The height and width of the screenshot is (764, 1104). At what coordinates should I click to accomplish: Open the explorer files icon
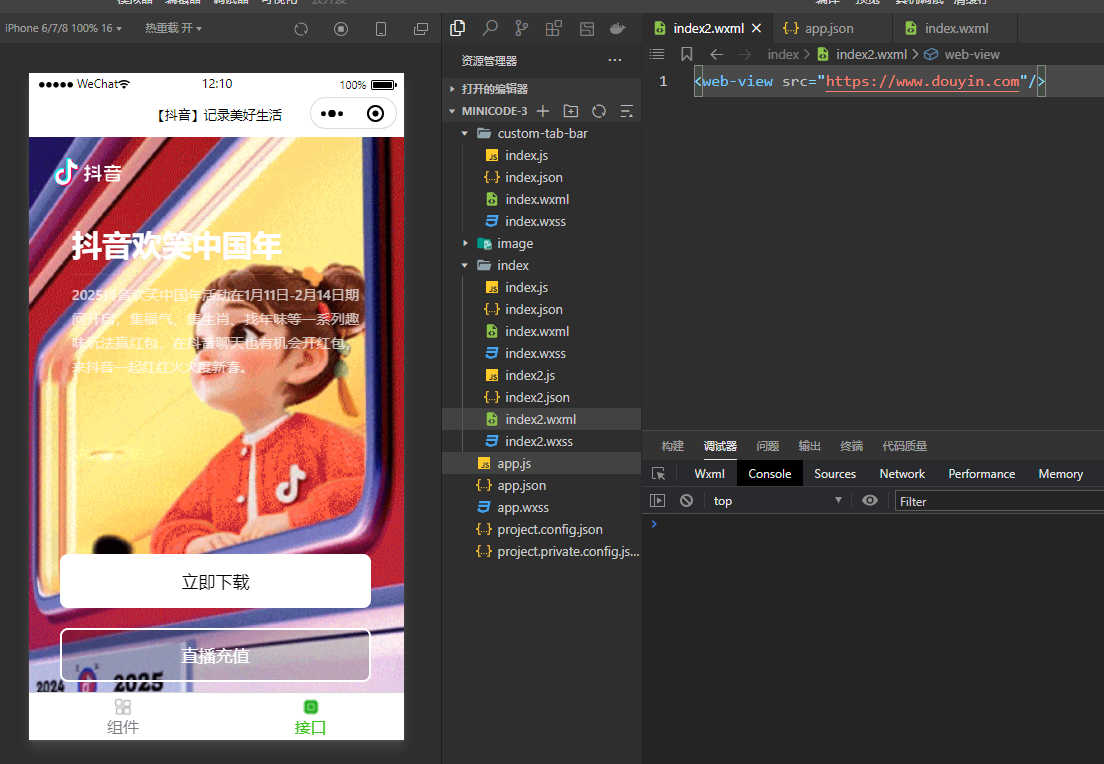(x=458, y=28)
